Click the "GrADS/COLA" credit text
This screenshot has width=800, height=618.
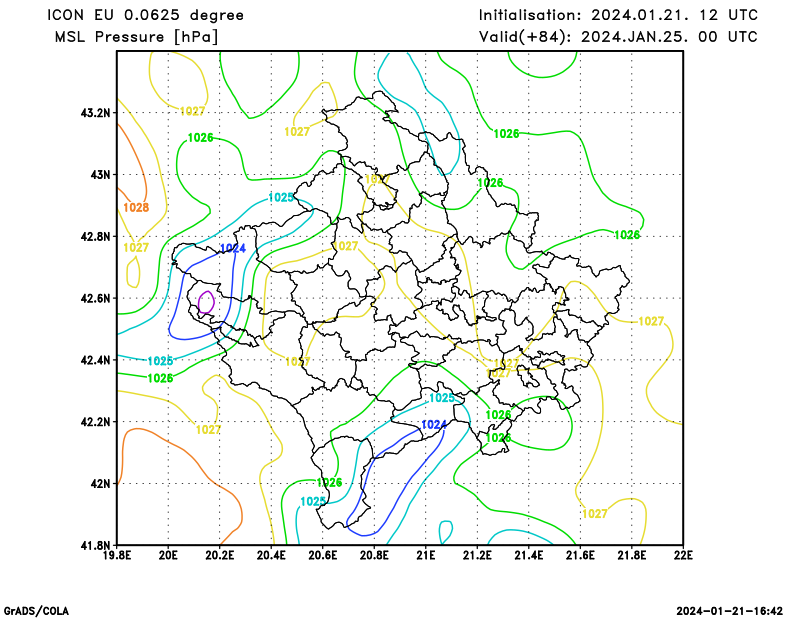tap(36, 611)
